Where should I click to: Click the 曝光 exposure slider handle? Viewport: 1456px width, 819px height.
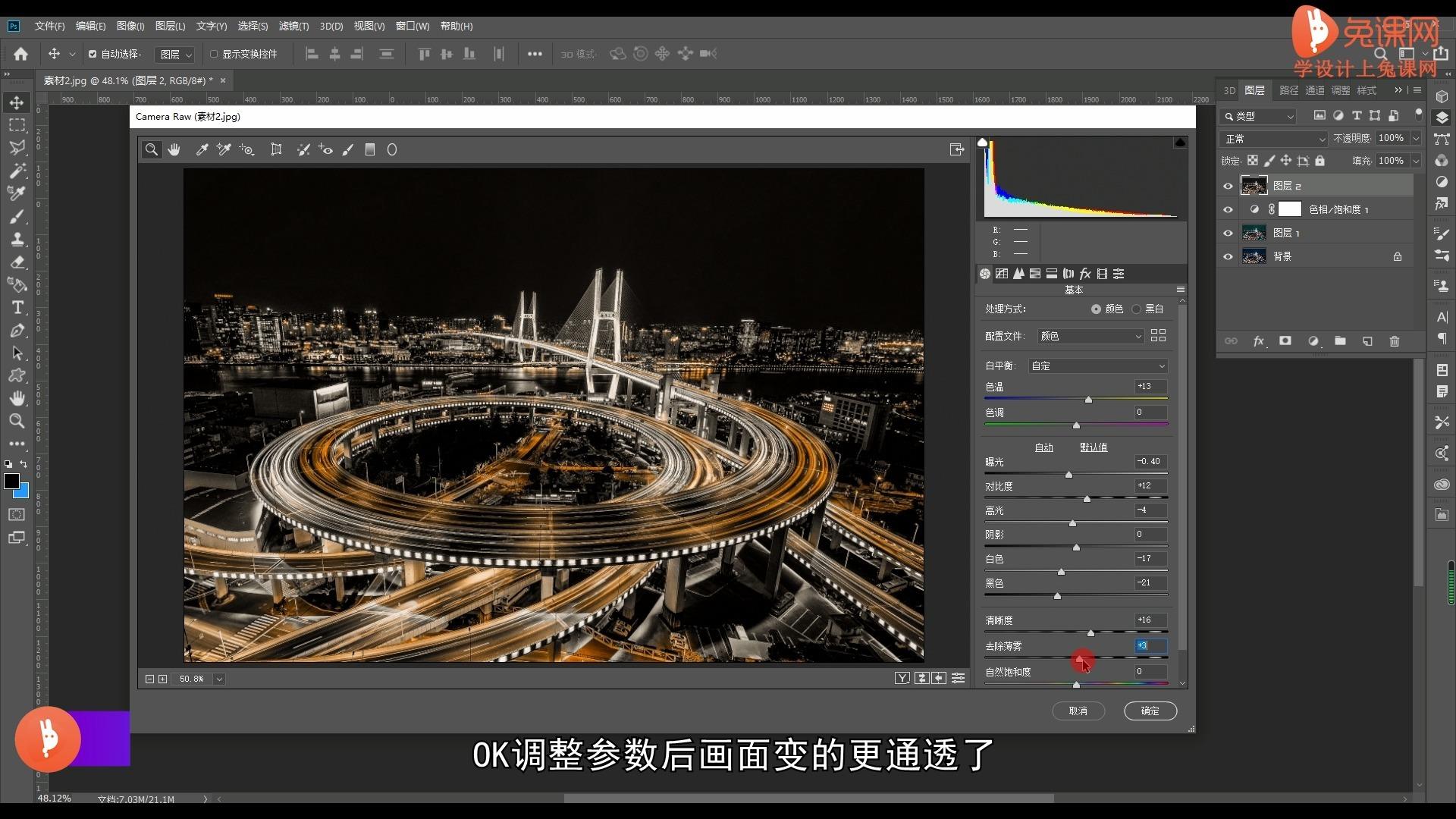pyautogui.click(x=1068, y=475)
